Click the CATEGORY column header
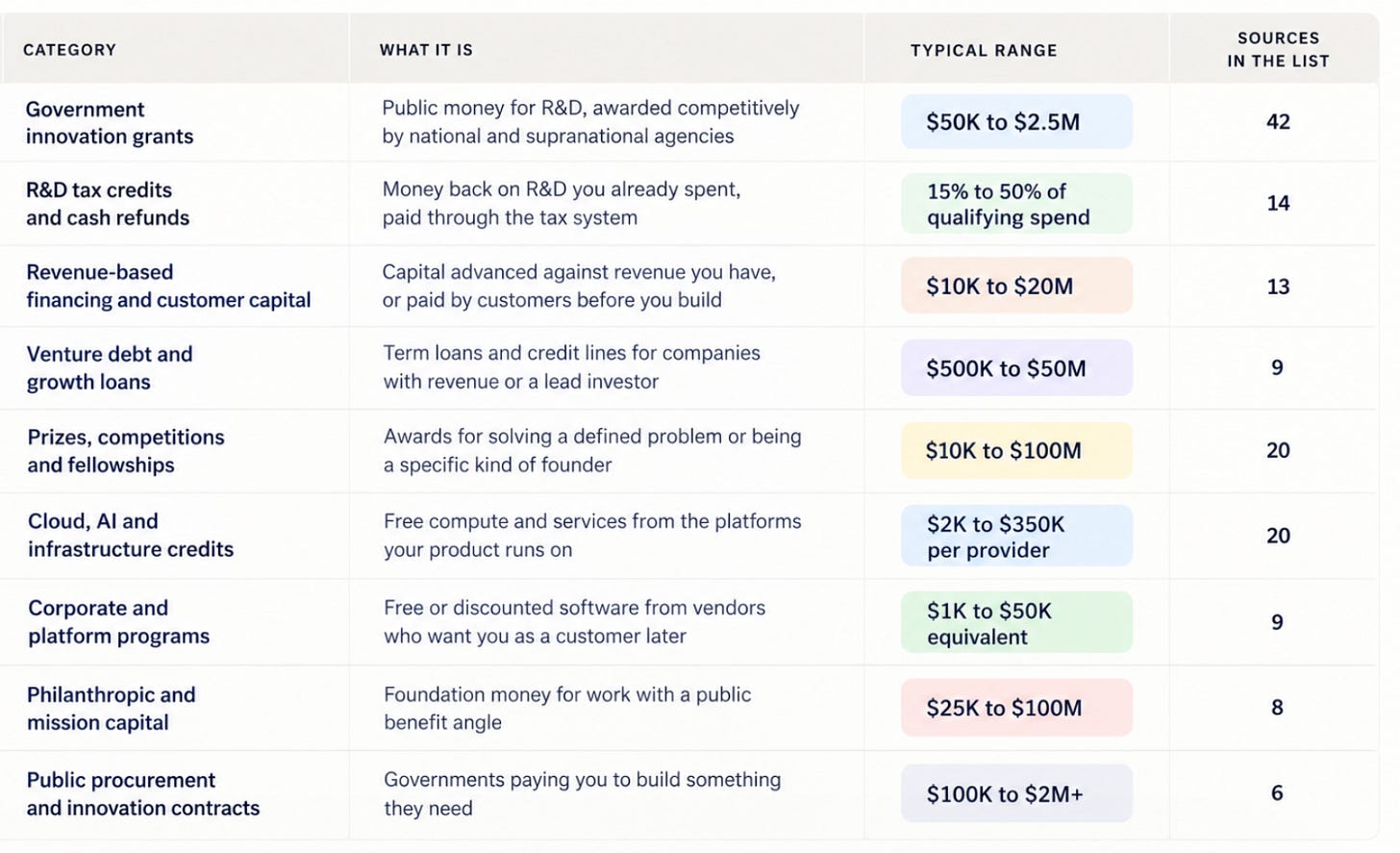The image size is (1400, 853). [69, 50]
